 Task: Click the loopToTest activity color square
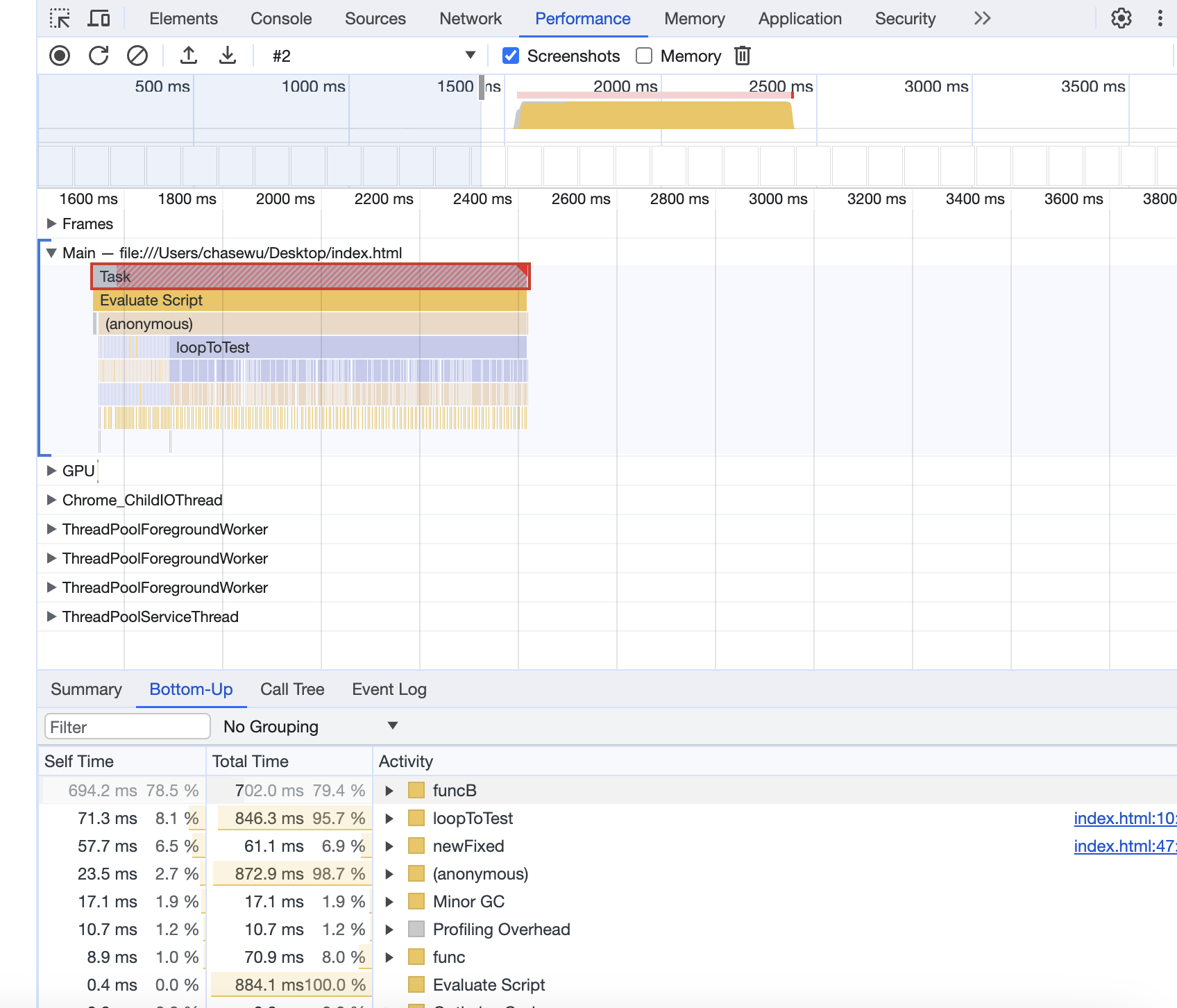pos(416,818)
